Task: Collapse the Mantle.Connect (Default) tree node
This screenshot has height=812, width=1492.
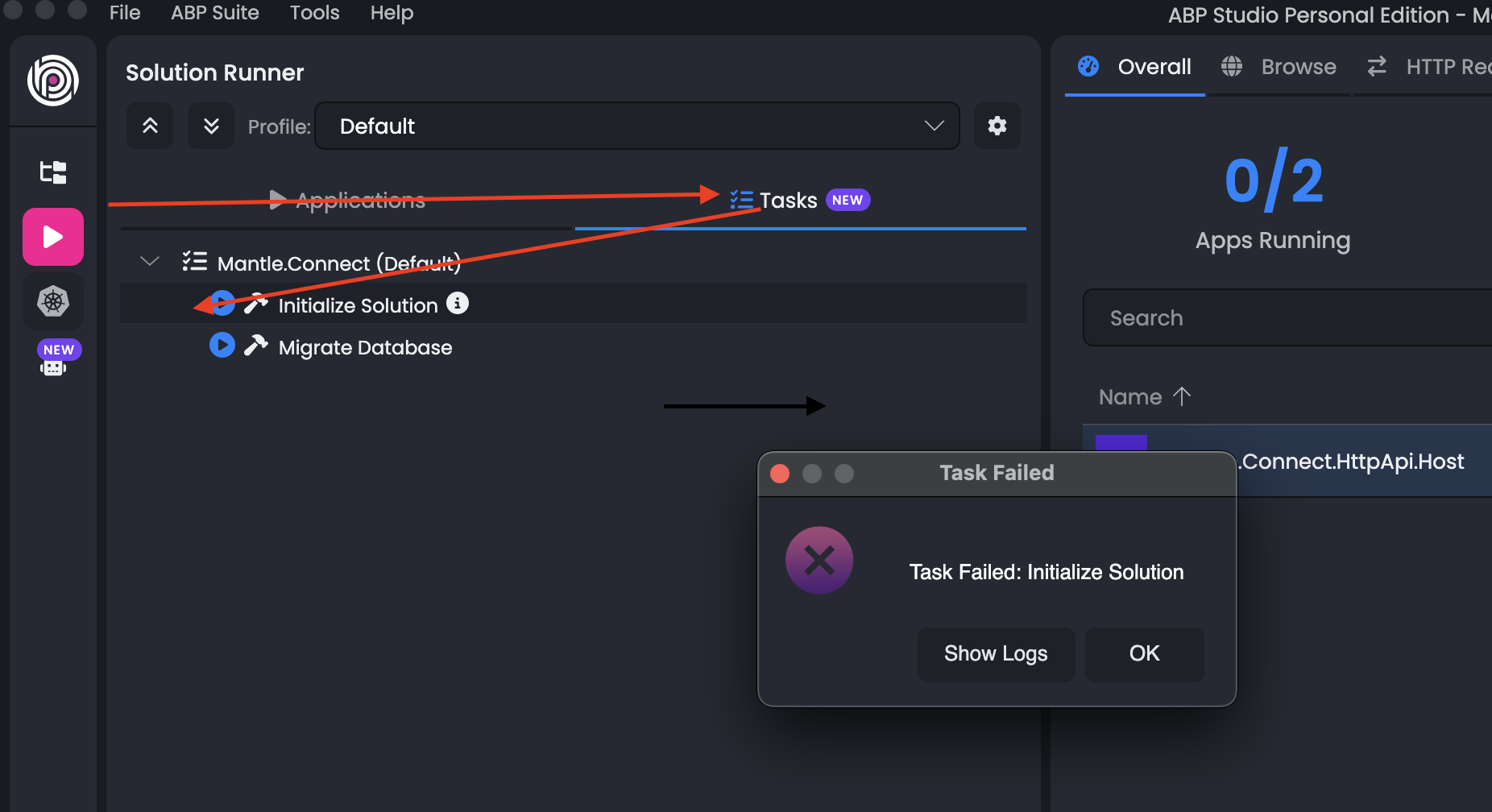Action: point(150,262)
